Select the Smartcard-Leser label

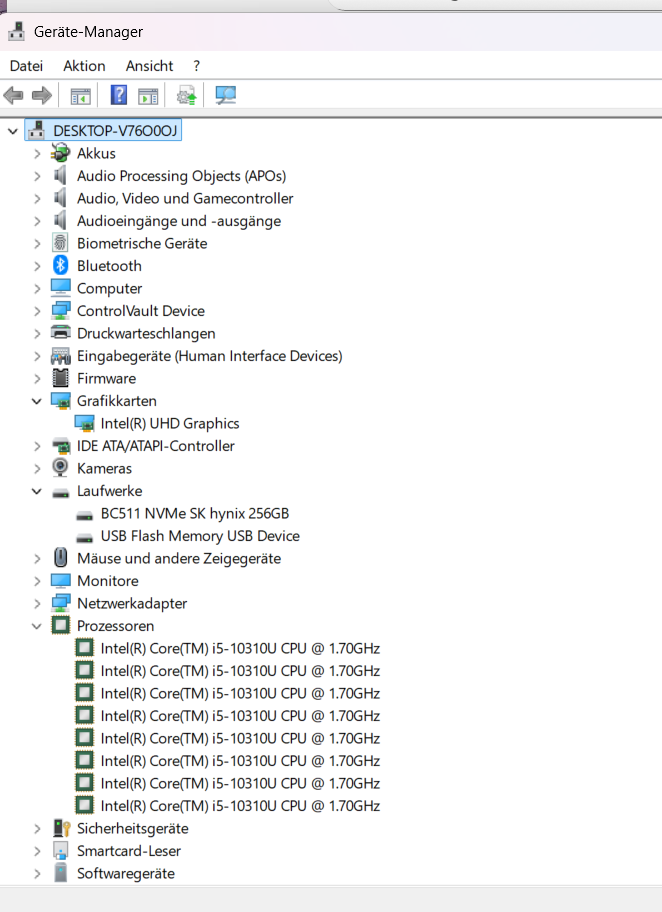click(x=129, y=851)
